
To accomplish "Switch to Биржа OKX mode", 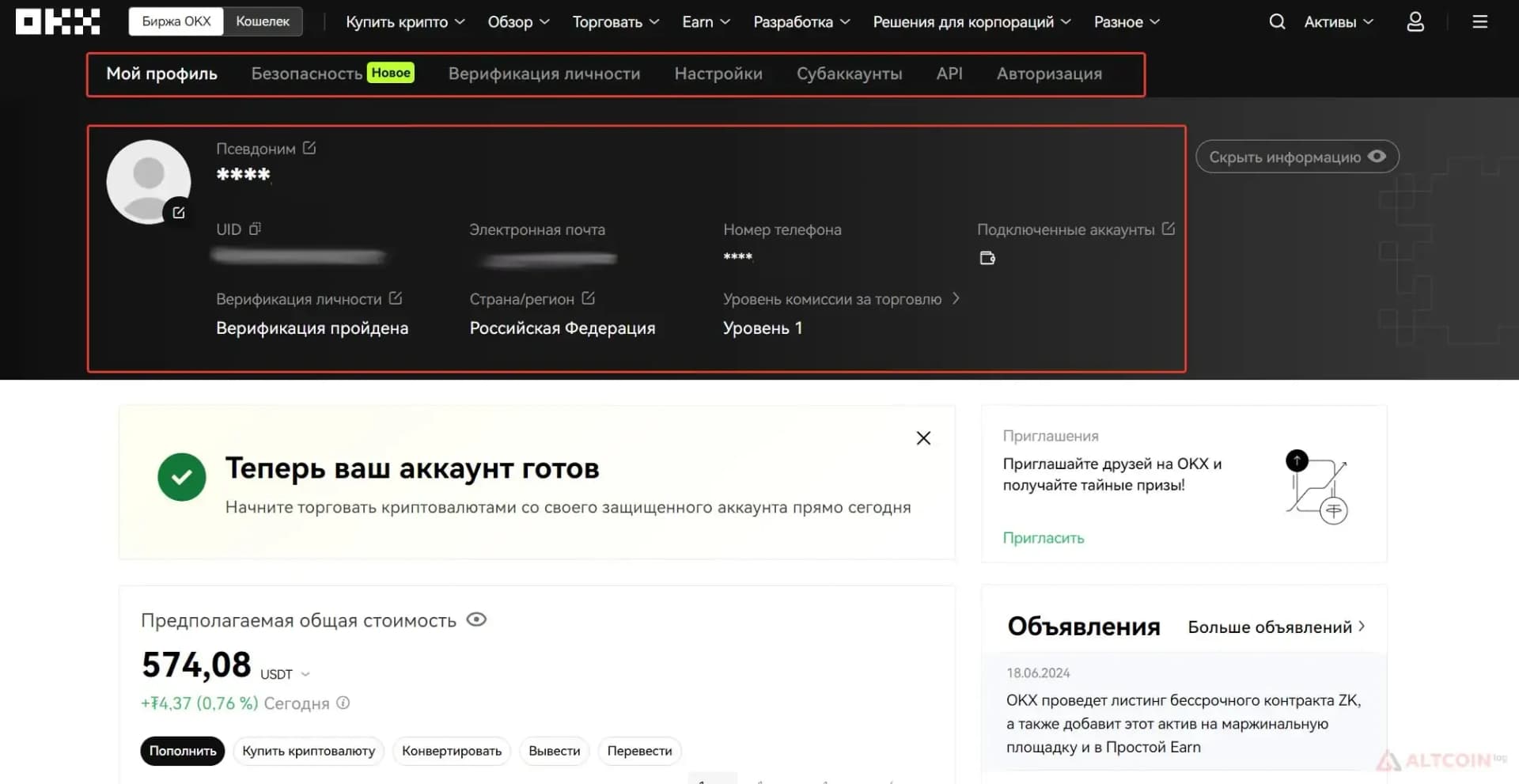I will click(x=176, y=21).
